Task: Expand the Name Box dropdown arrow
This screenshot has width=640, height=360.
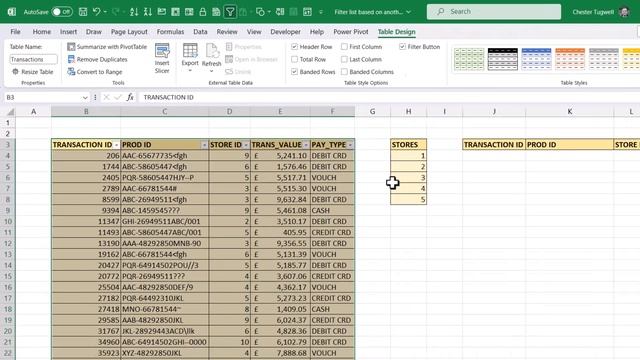Action: click(x=85, y=98)
